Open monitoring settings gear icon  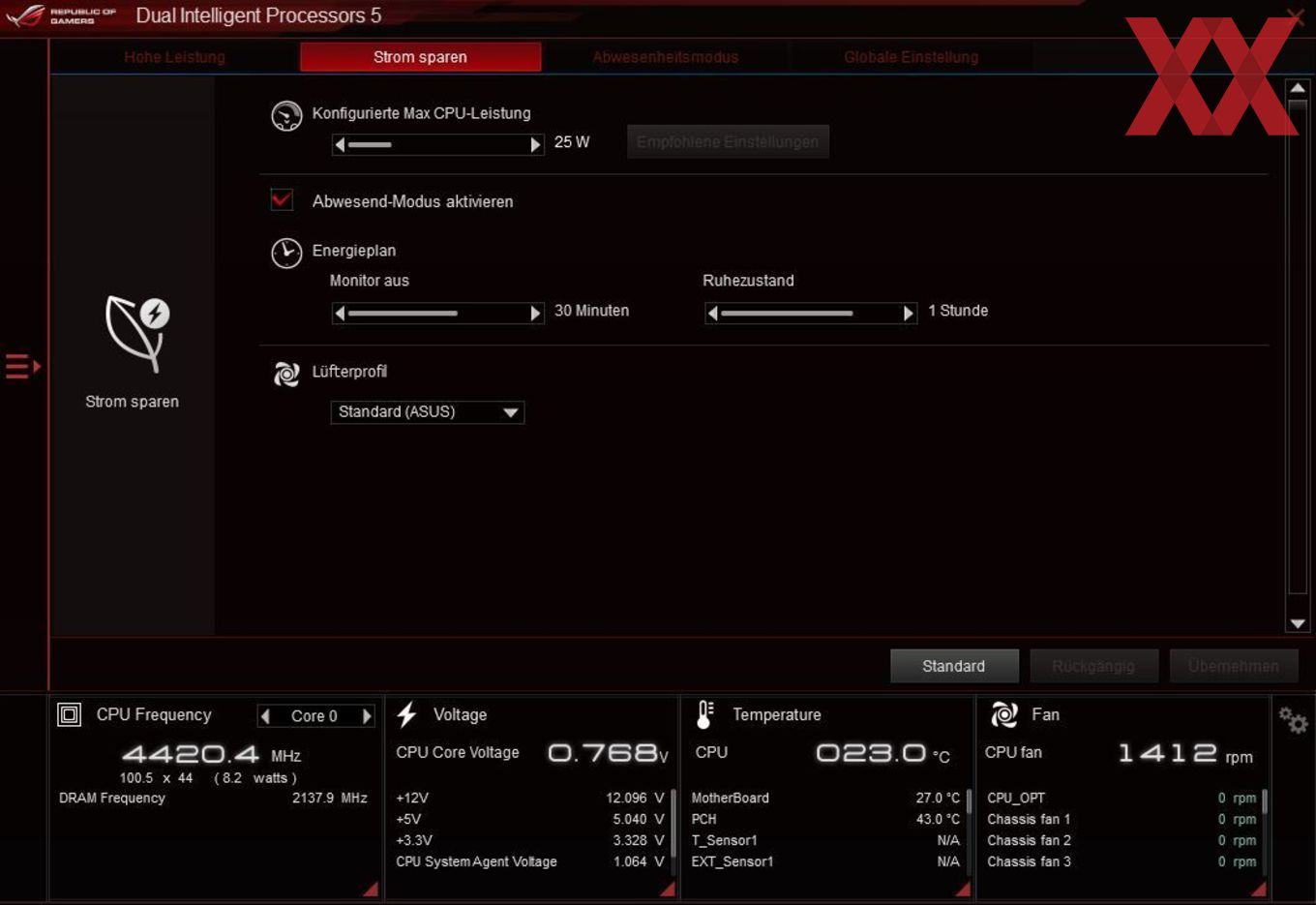[1293, 720]
